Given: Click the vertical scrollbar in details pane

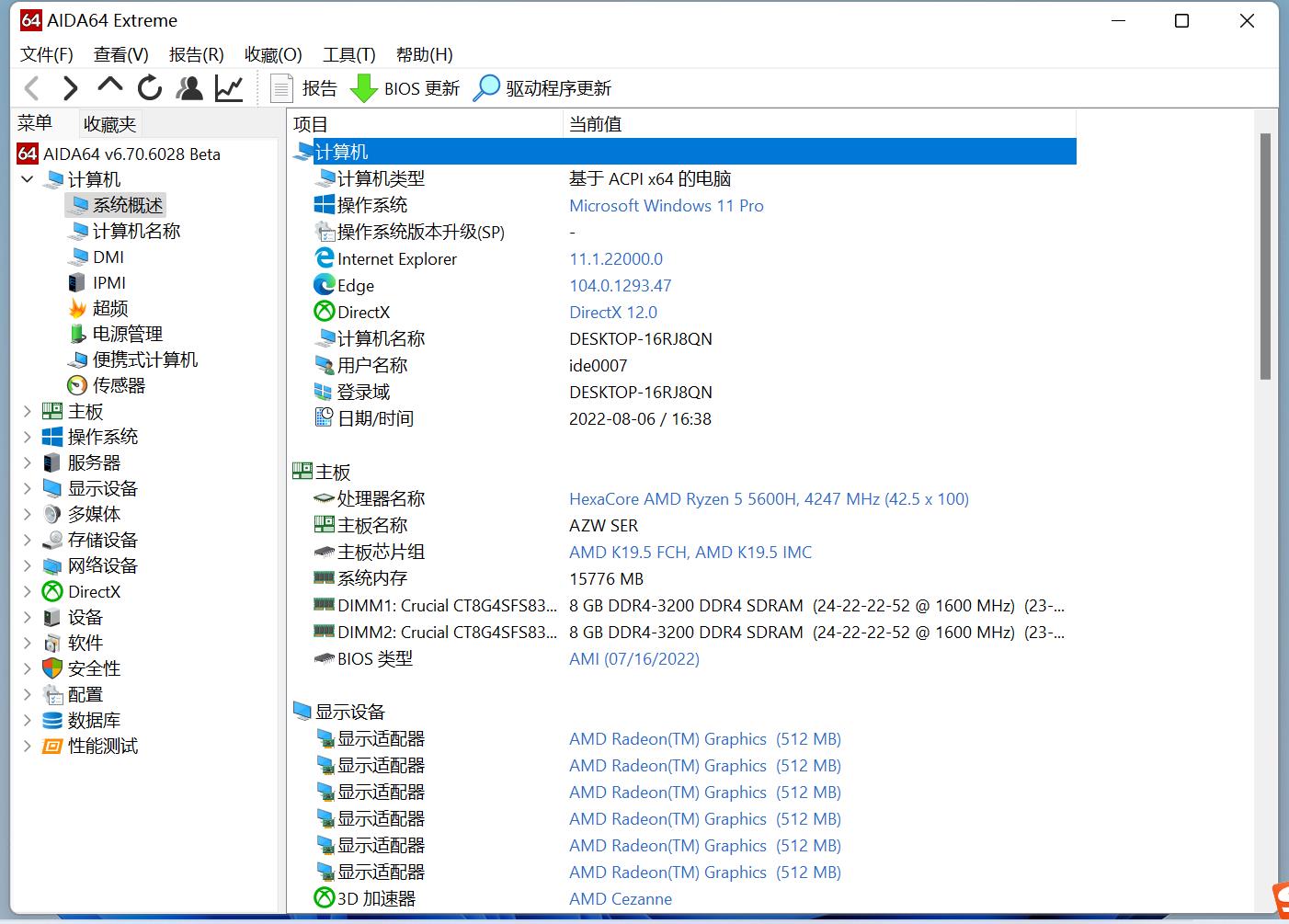Looking at the screenshot, I should click(1265, 257).
